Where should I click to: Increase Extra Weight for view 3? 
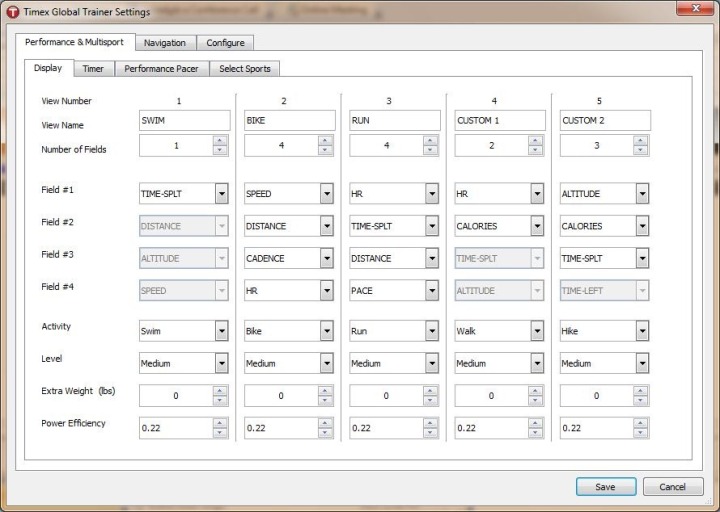[x=430, y=391]
